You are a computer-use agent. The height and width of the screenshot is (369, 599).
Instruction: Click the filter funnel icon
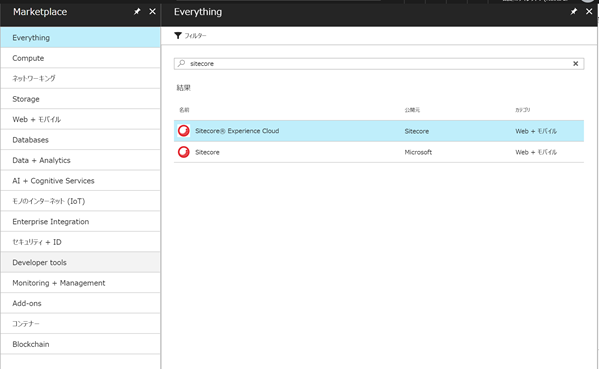(x=178, y=36)
